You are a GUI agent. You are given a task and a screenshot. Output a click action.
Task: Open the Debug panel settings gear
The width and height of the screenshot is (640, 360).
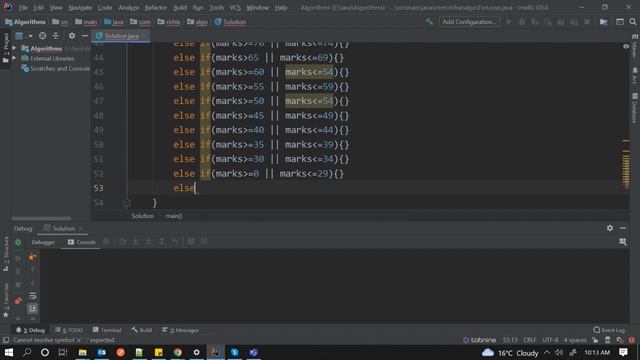pyautogui.click(x=610, y=228)
